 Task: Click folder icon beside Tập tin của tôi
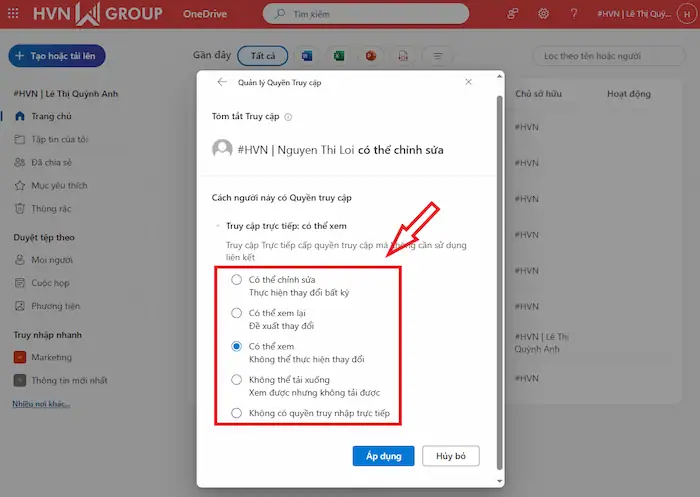point(20,139)
